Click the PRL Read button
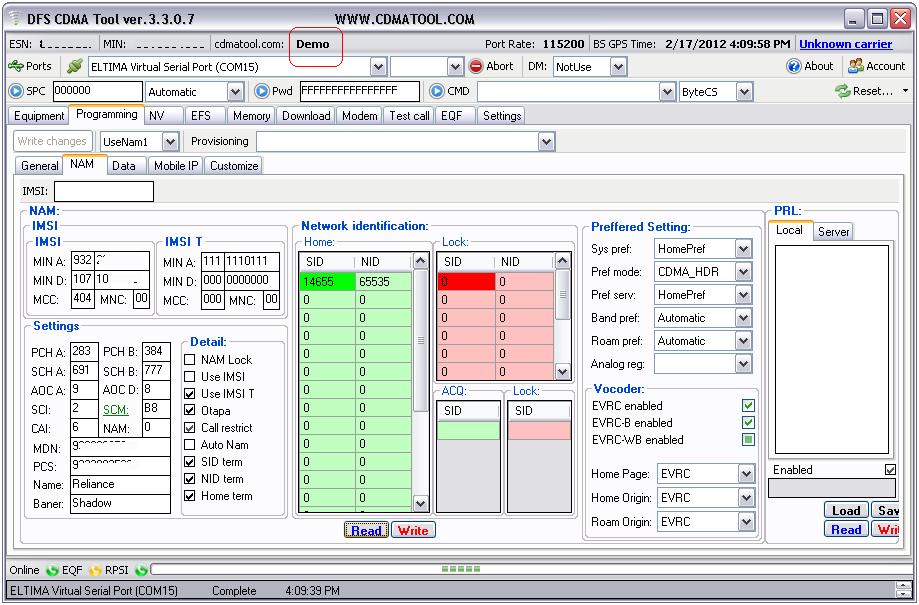The image size is (919, 605). pos(846,529)
